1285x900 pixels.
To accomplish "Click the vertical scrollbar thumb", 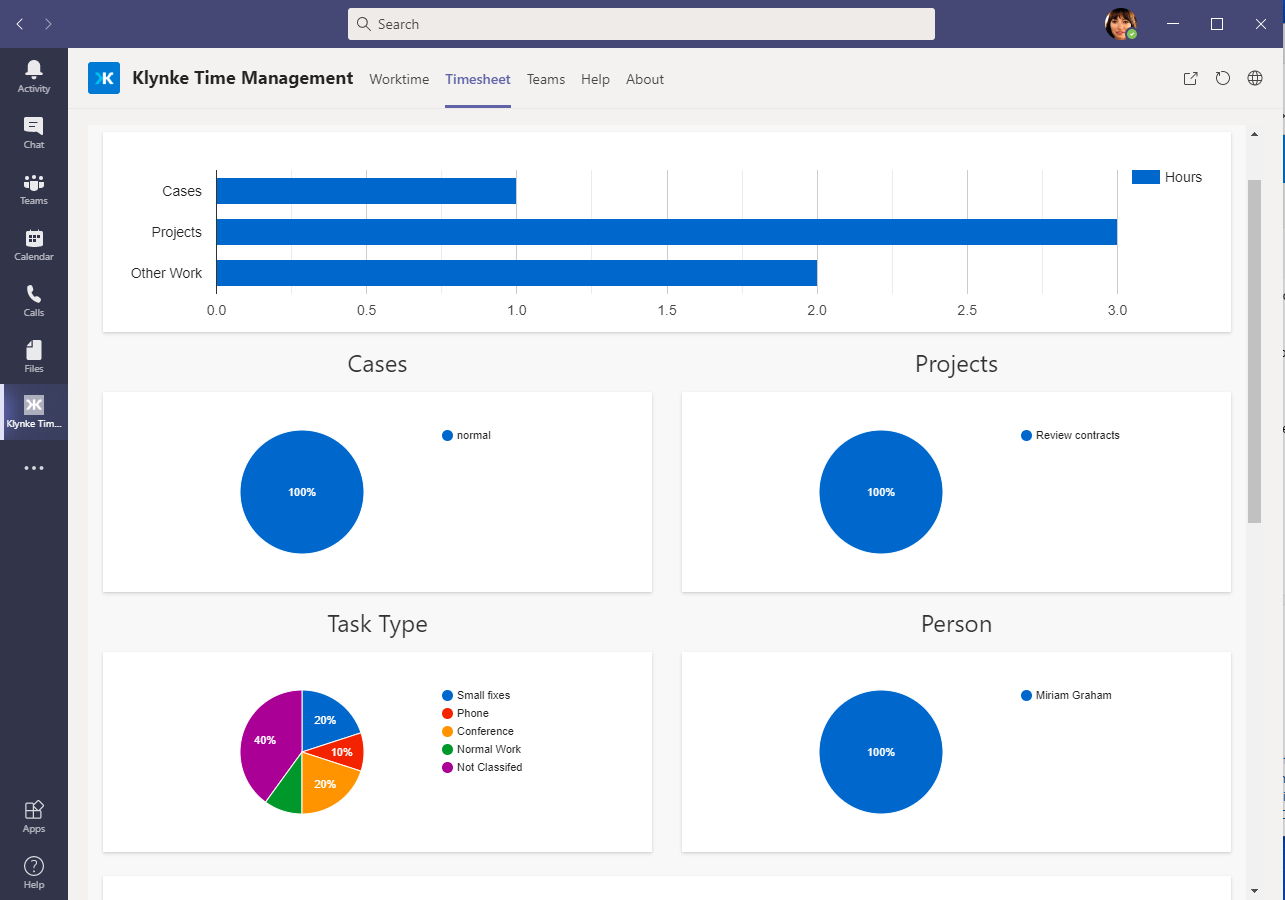I will [1255, 351].
